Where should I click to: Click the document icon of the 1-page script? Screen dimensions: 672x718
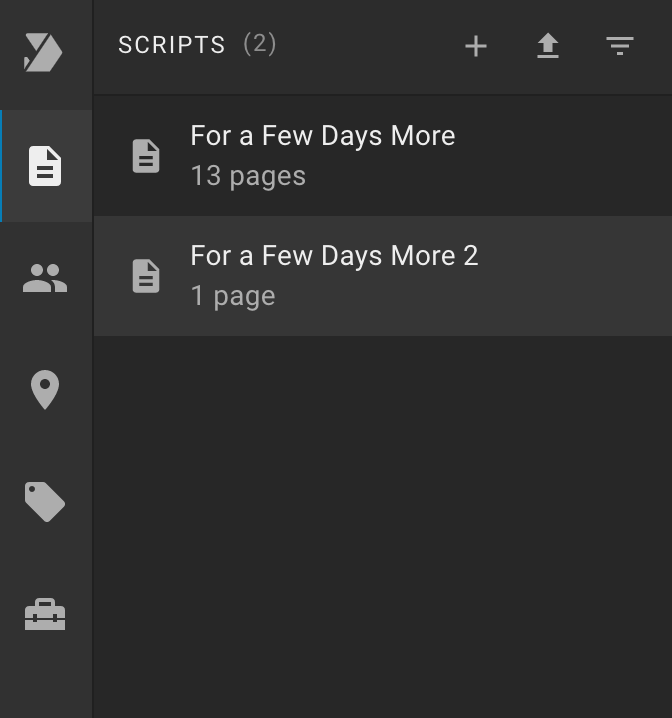point(146,276)
